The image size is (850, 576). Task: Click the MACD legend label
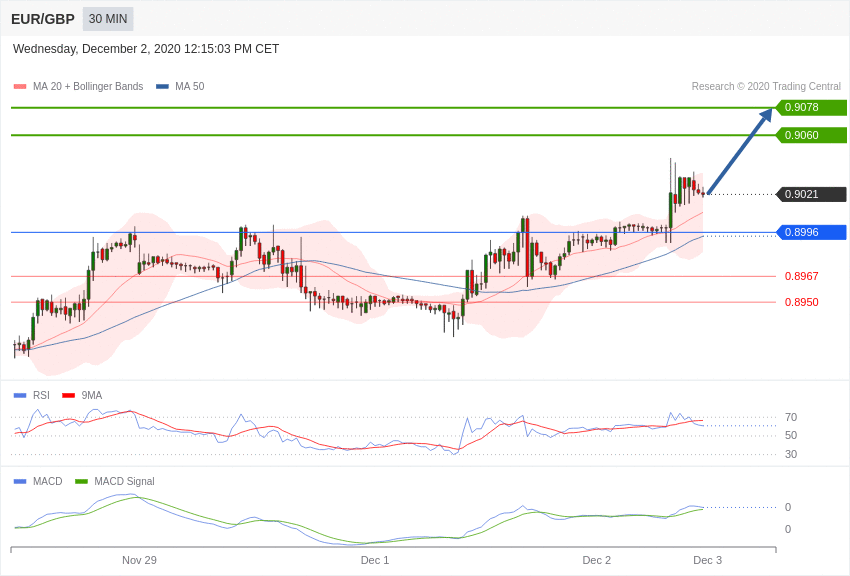pos(47,481)
